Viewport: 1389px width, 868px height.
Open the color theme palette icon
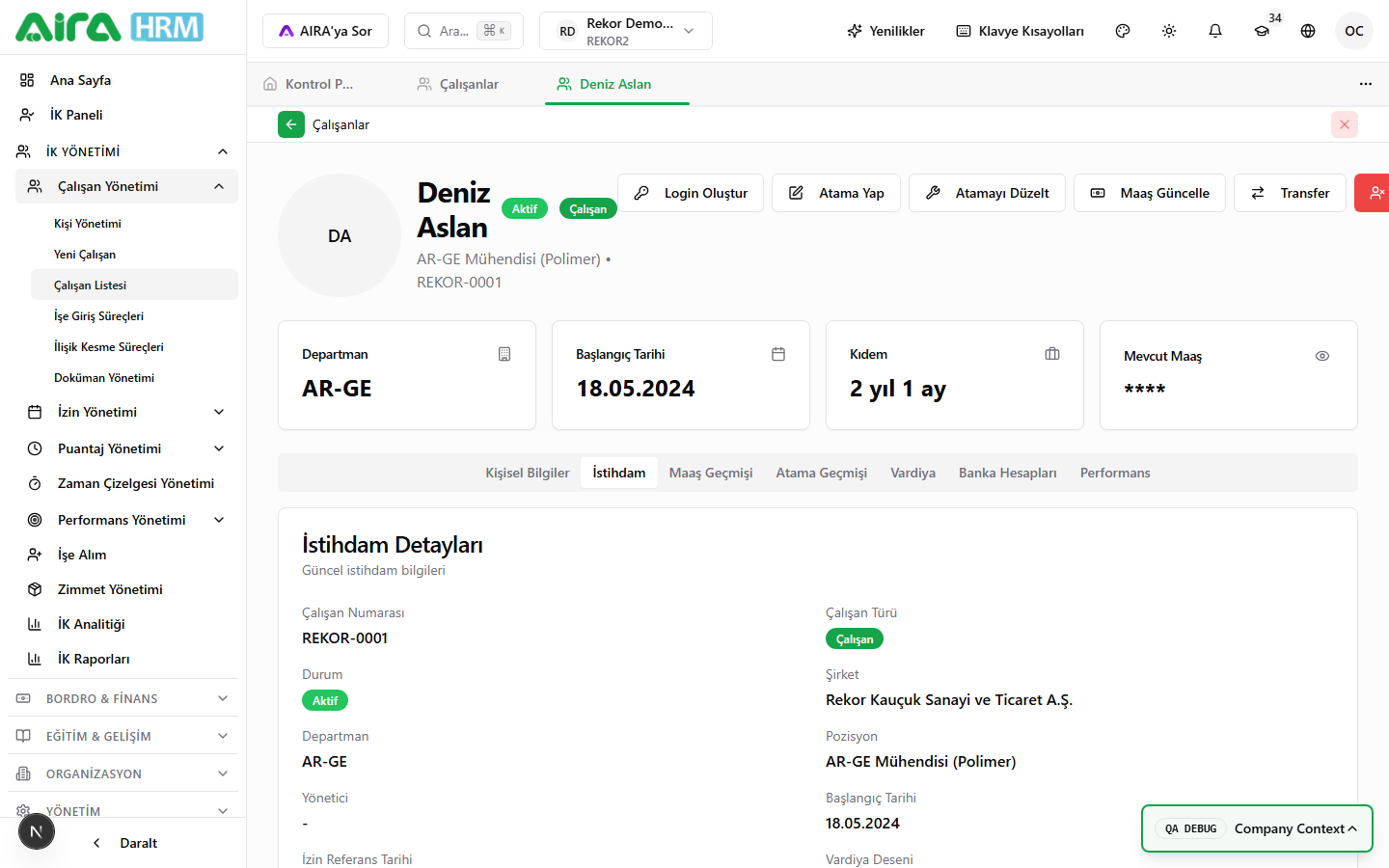(1123, 31)
